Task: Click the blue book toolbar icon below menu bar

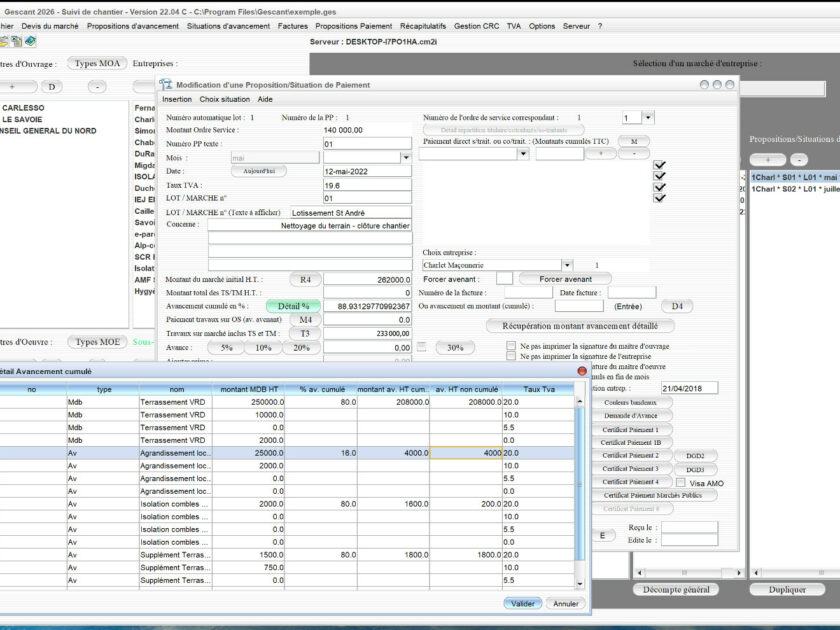Action: pos(30,41)
